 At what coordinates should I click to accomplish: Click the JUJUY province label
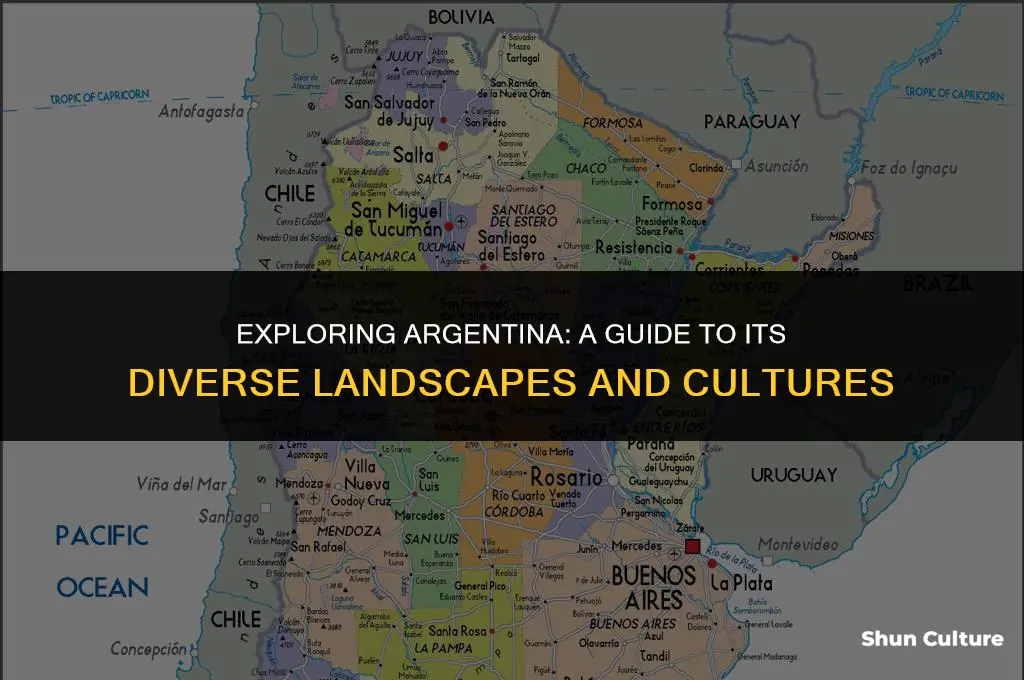pos(404,56)
